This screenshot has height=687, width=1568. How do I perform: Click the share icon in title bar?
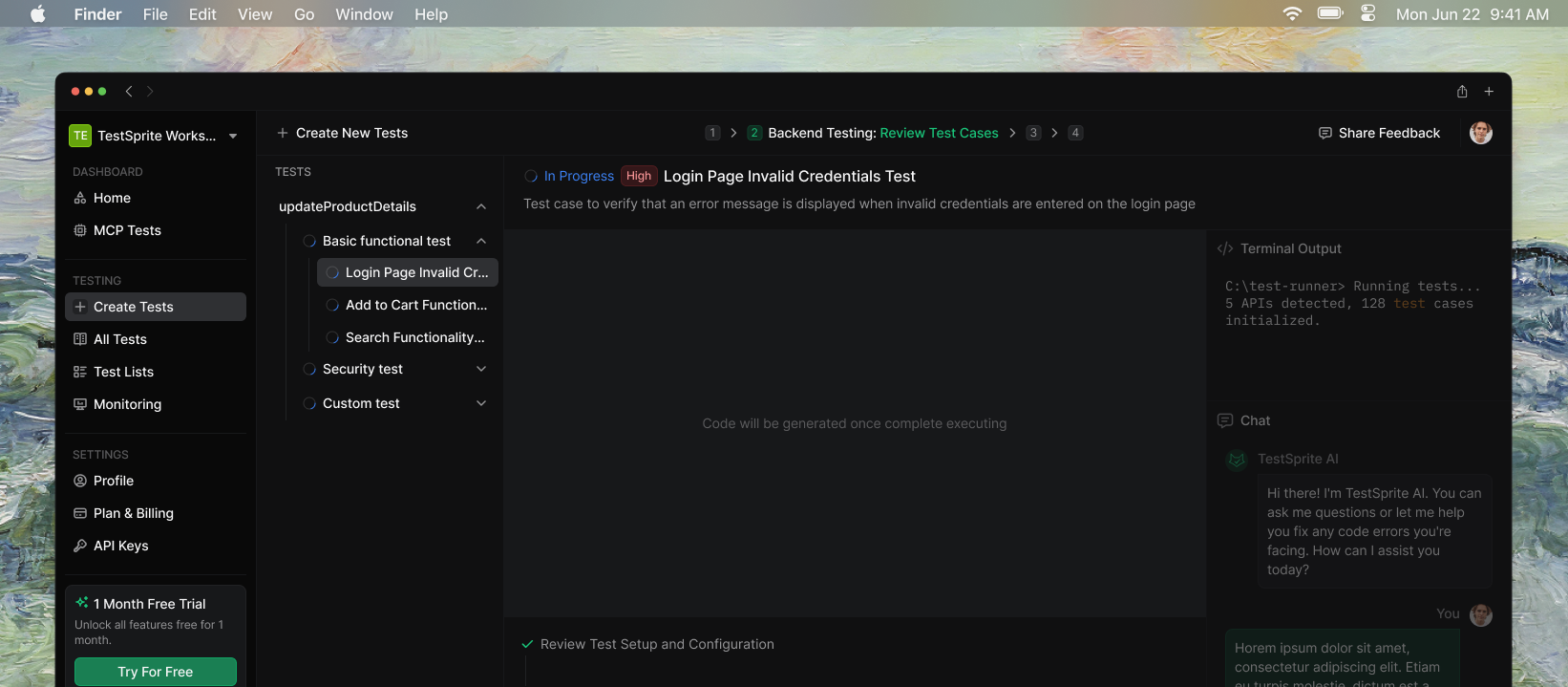click(x=1462, y=91)
